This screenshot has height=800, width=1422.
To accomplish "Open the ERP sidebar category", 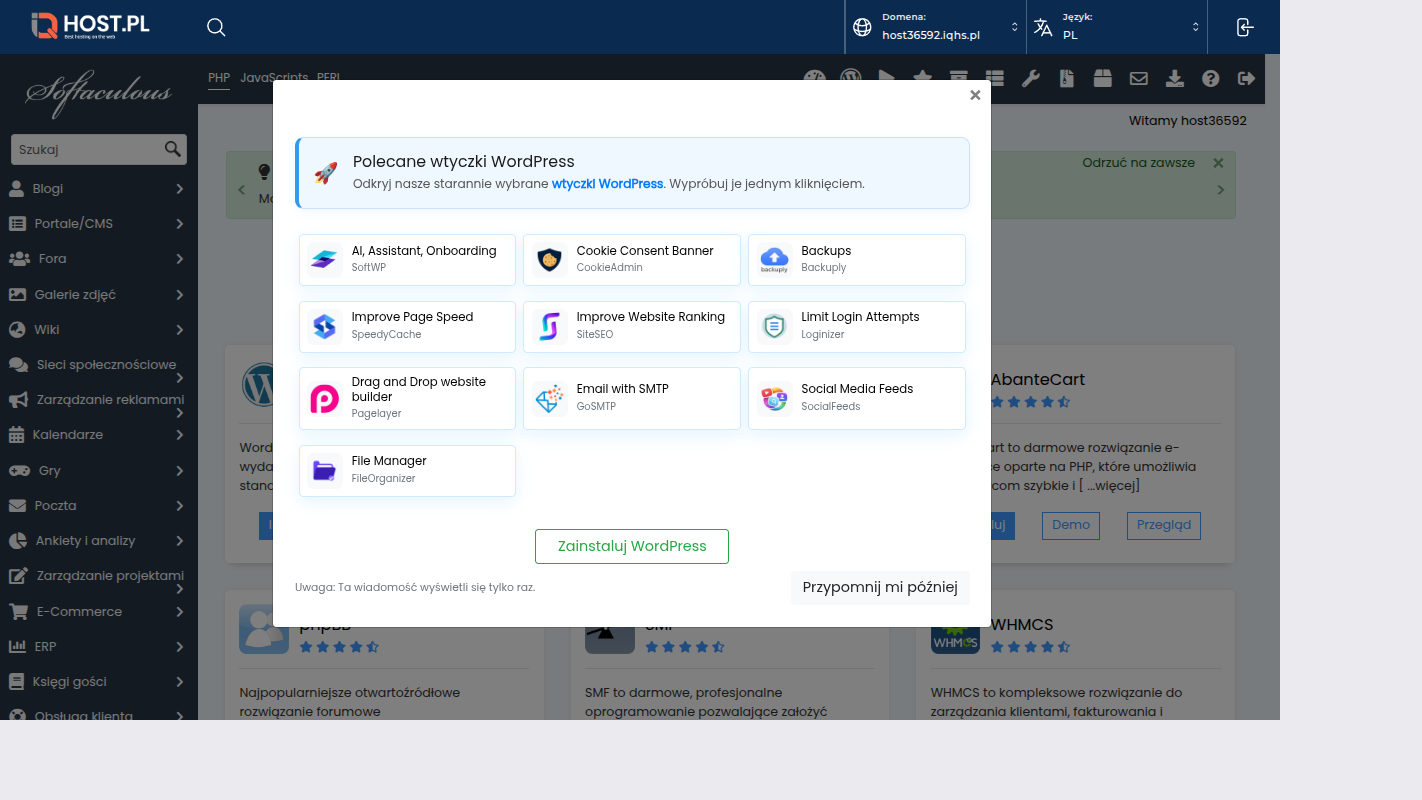I will coord(99,647).
